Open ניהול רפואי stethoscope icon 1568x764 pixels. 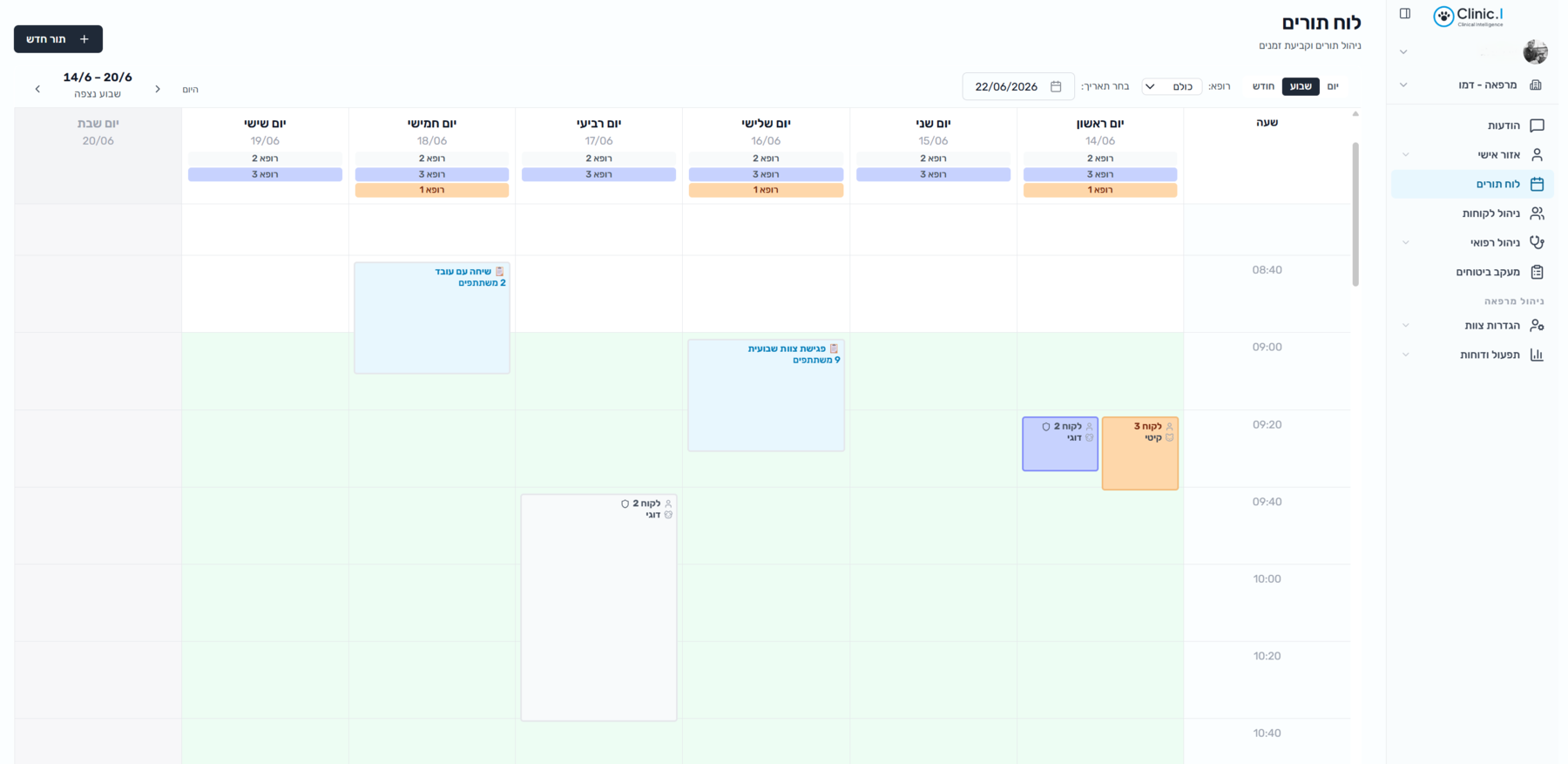[1537, 242]
